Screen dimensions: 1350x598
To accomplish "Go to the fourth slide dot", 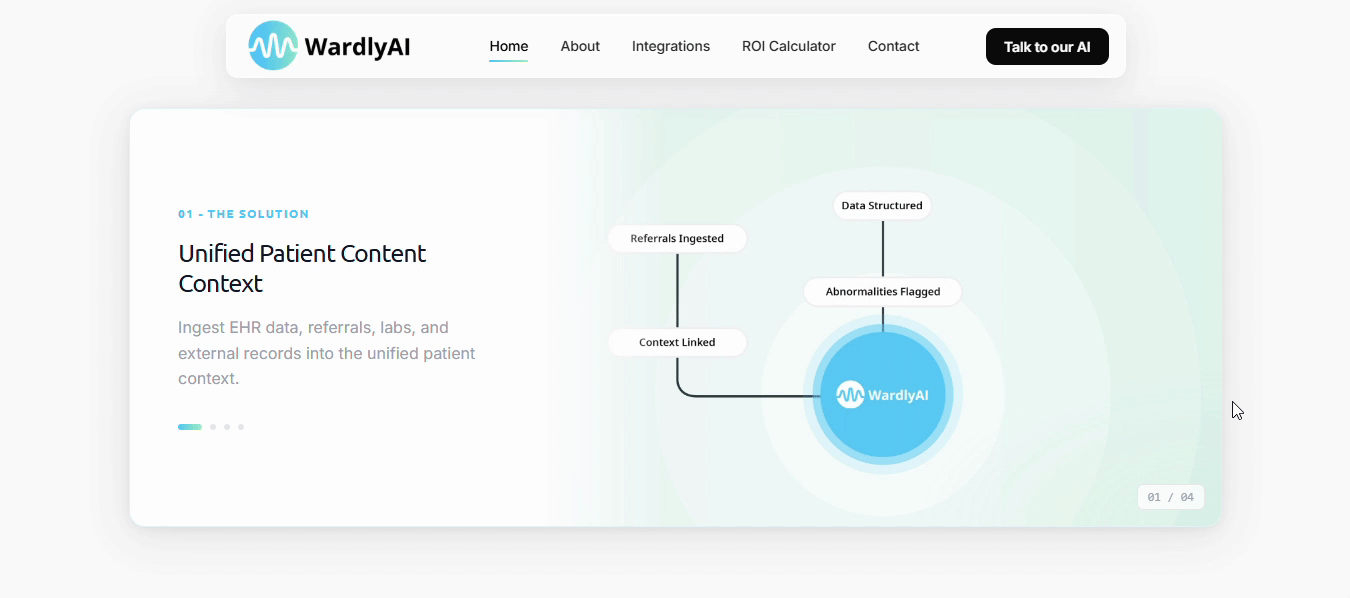I will tap(241, 427).
